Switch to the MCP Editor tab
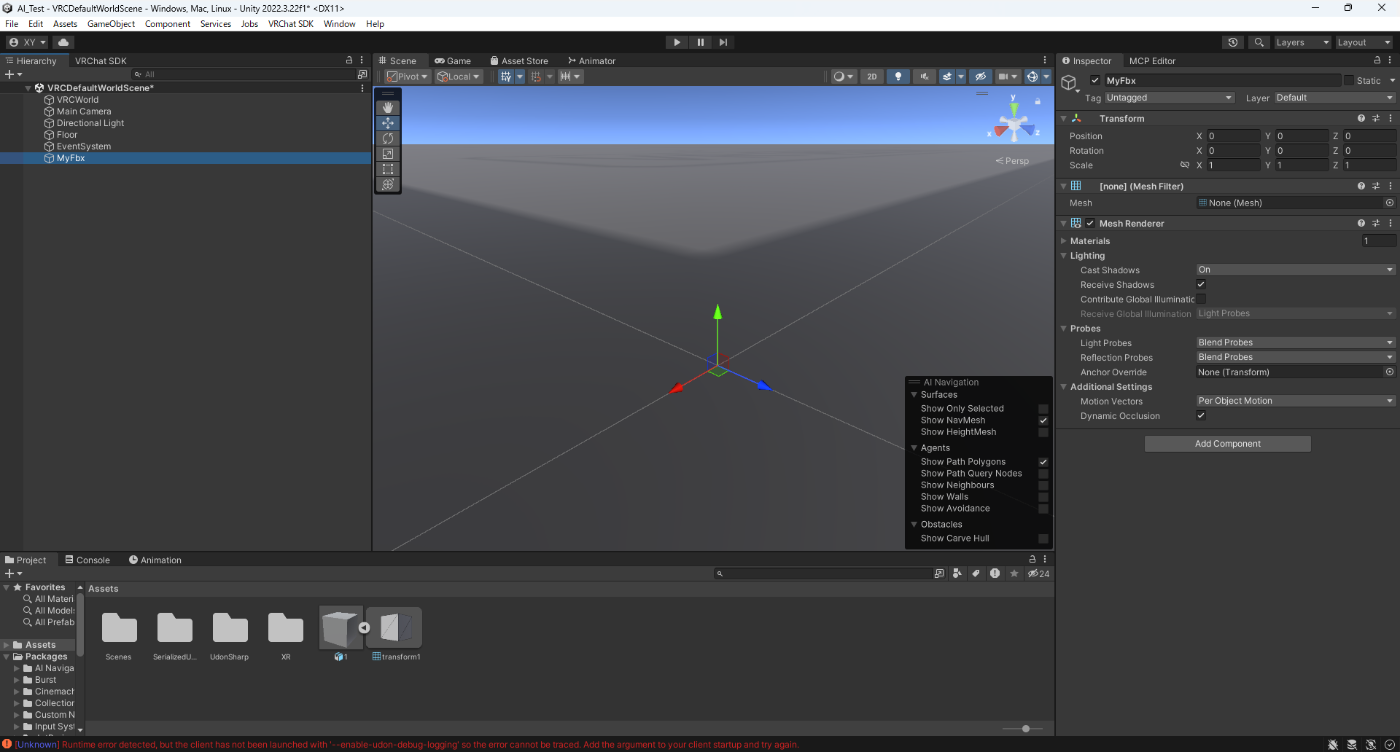 pos(1152,61)
